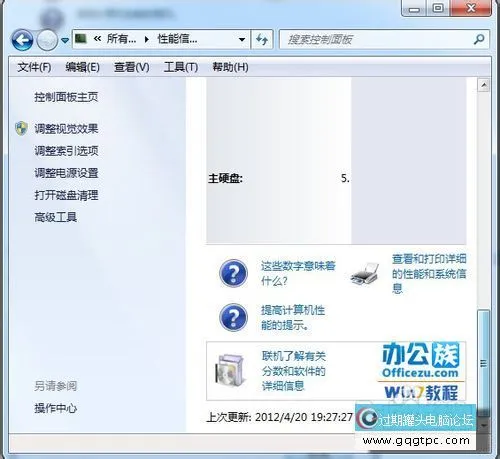Screen dimensions: 500x459
Task: Click the scroll up arrow
Action: coord(483,85)
